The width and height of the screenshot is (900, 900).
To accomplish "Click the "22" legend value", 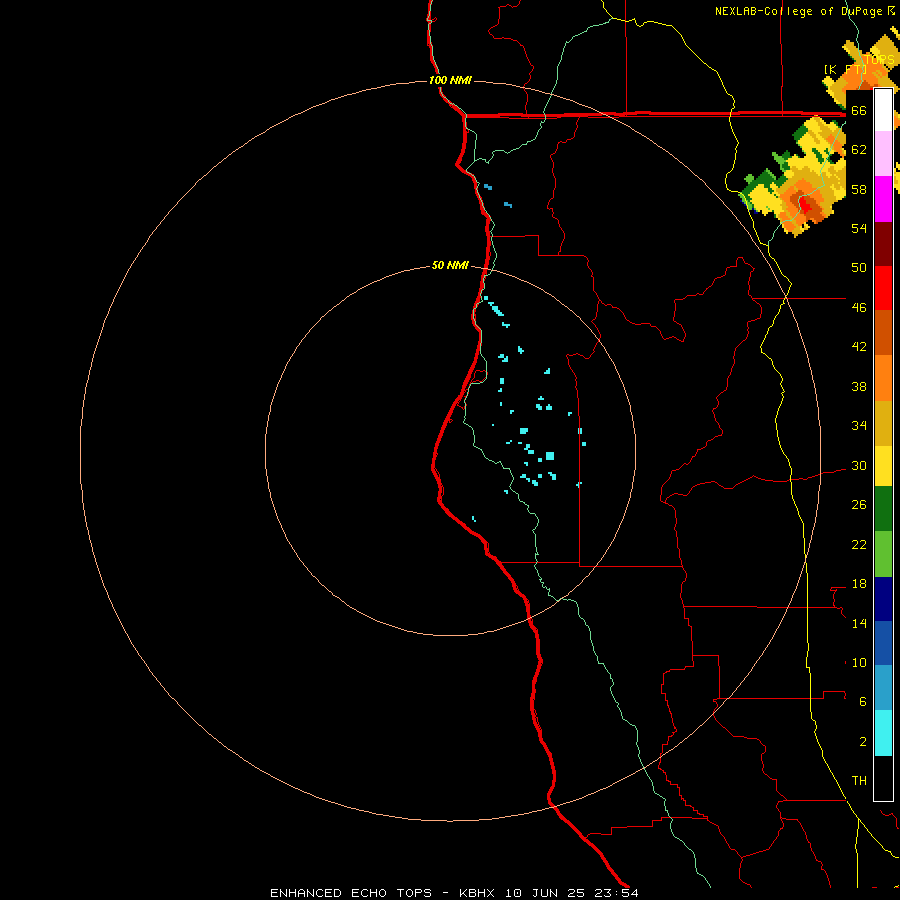I will tap(859, 545).
